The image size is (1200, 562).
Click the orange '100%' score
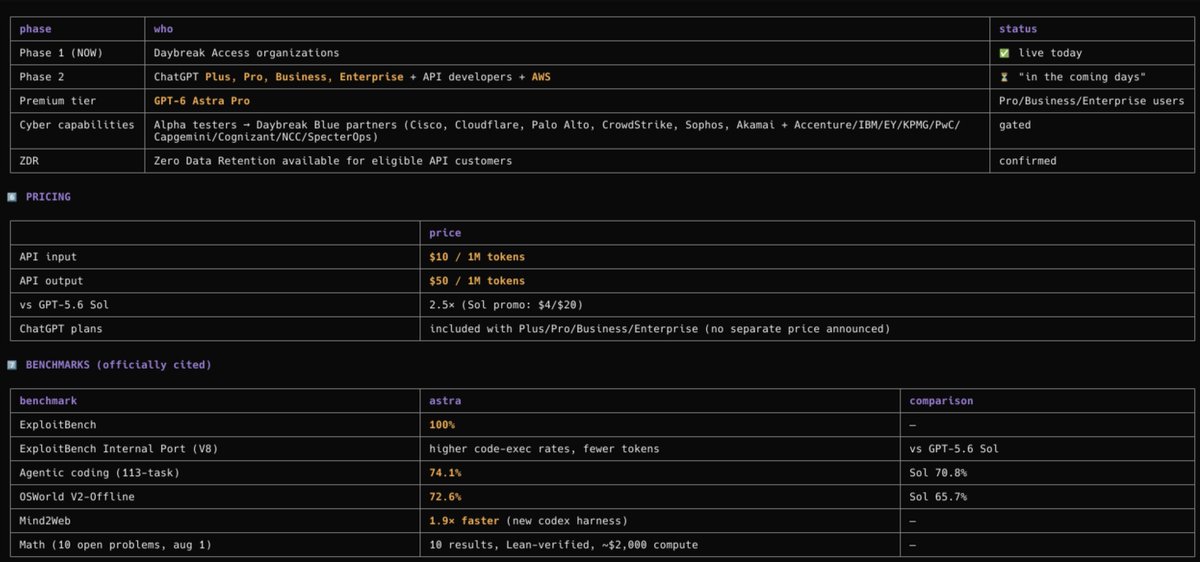tap(442, 425)
